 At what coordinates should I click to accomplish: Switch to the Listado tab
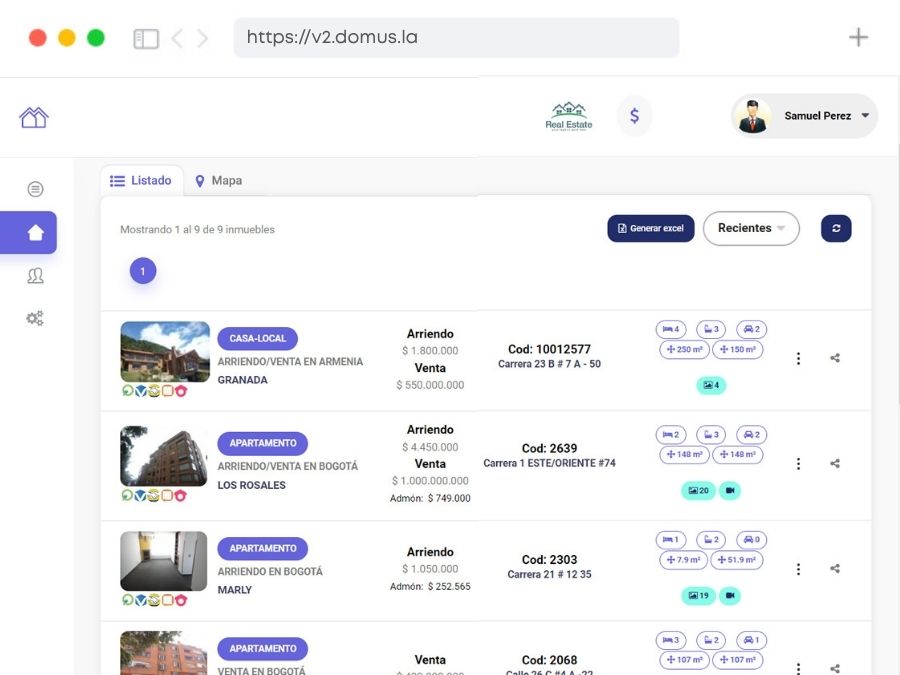coord(141,180)
